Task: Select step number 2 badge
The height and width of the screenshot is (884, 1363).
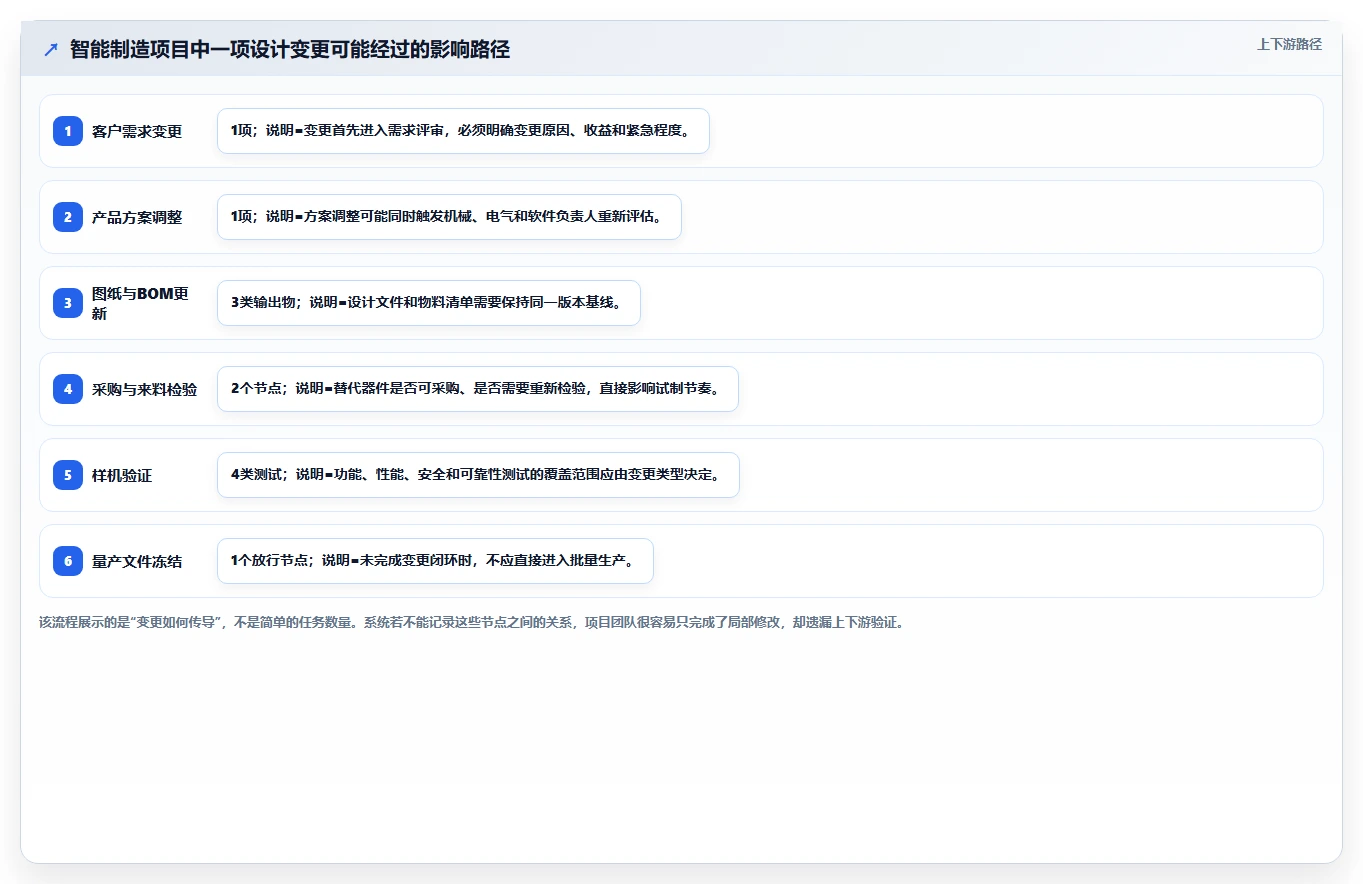Action: (68, 217)
